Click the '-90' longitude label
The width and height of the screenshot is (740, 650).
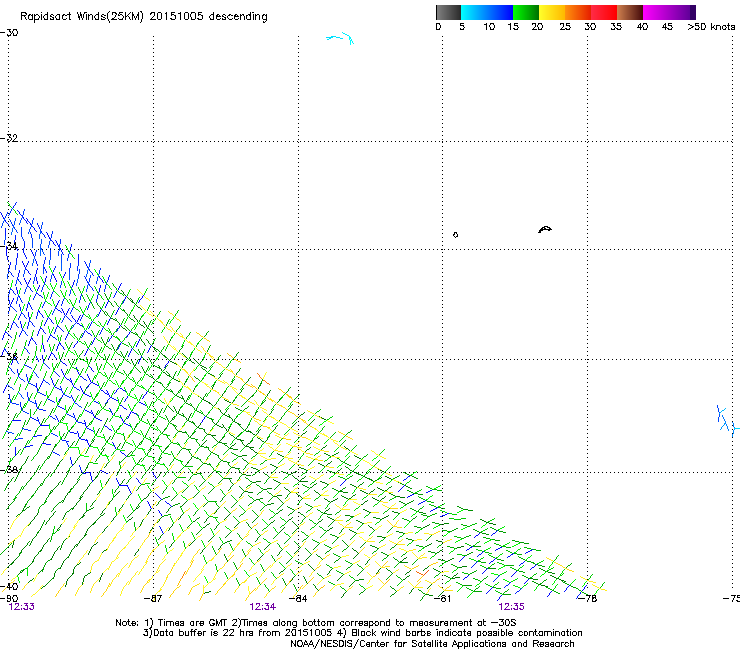[9, 599]
